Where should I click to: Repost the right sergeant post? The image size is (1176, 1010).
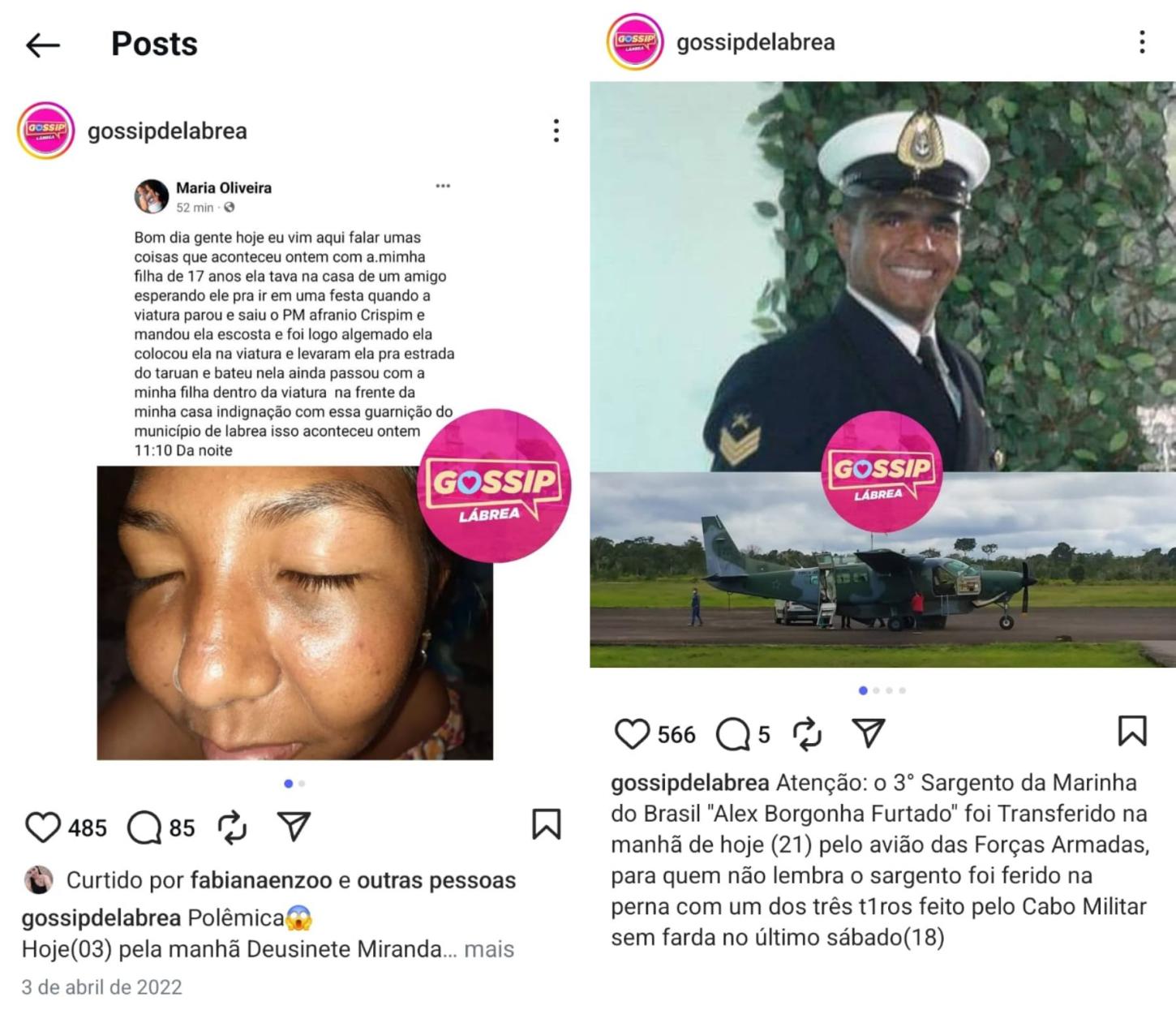[807, 733]
